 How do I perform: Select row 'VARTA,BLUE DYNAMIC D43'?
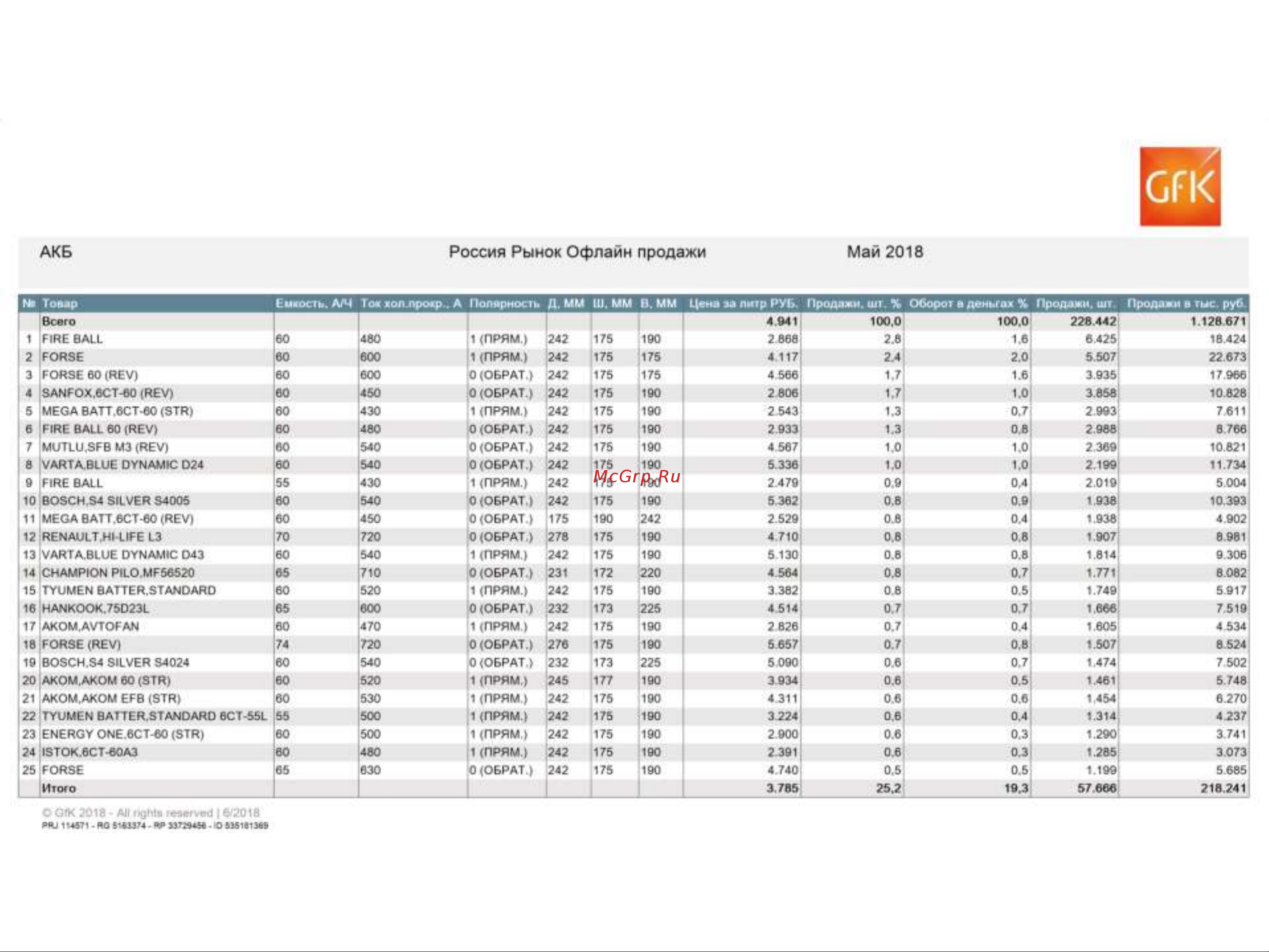click(633, 554)
